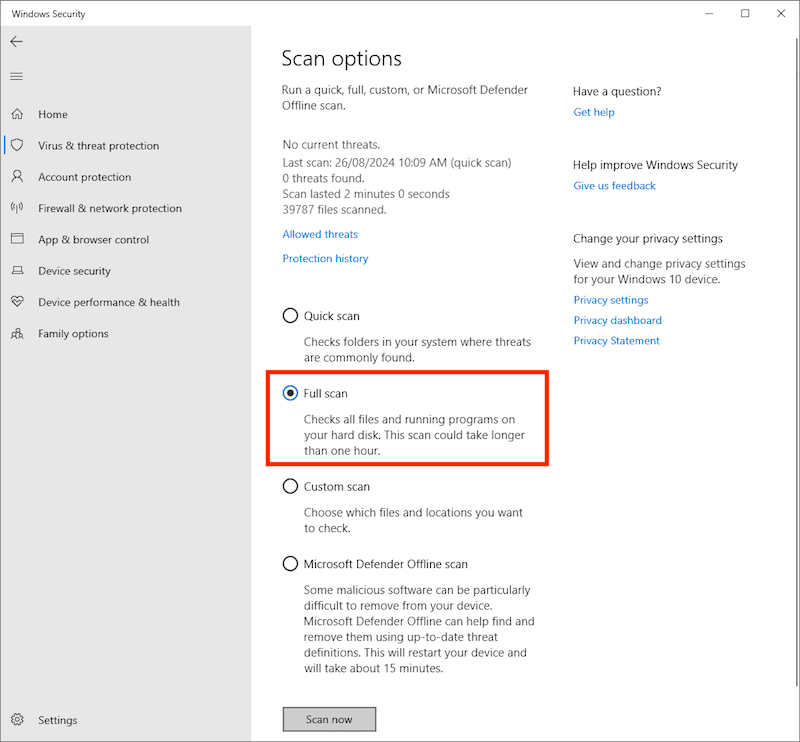800x742 pixels.
Task: Choose Microsoft Defender Offline scan option
Action: (x=290, y=564)
